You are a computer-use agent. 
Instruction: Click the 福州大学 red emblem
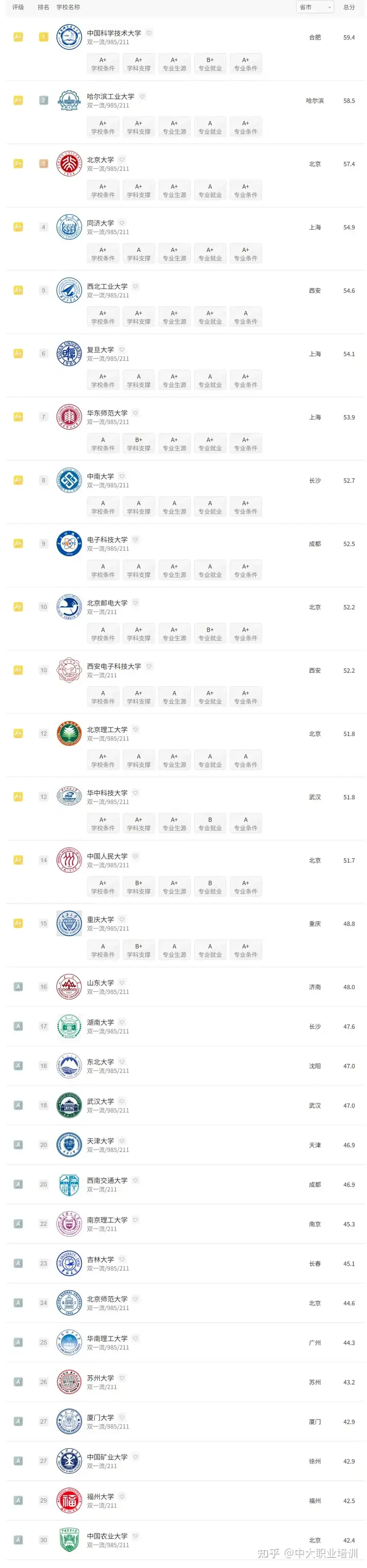(69, 1500)
